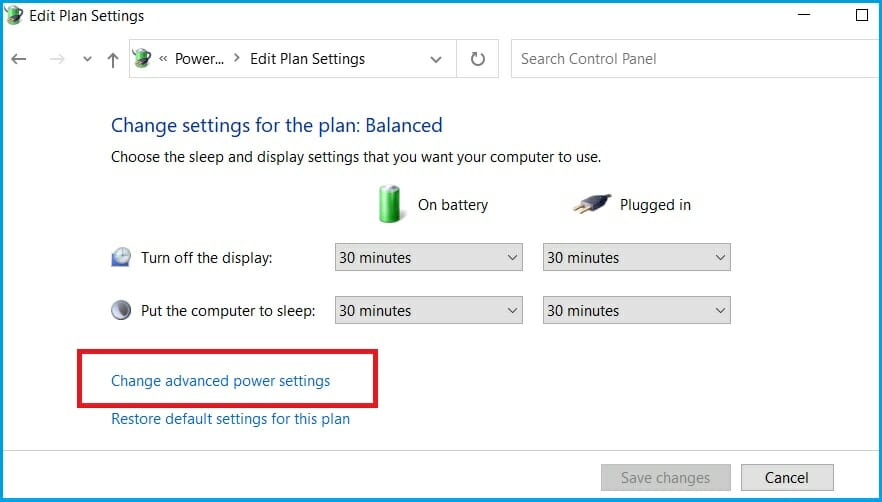Open Change advanced power settings link
Viewport: 882px width, 502px height.
point(220,381)
